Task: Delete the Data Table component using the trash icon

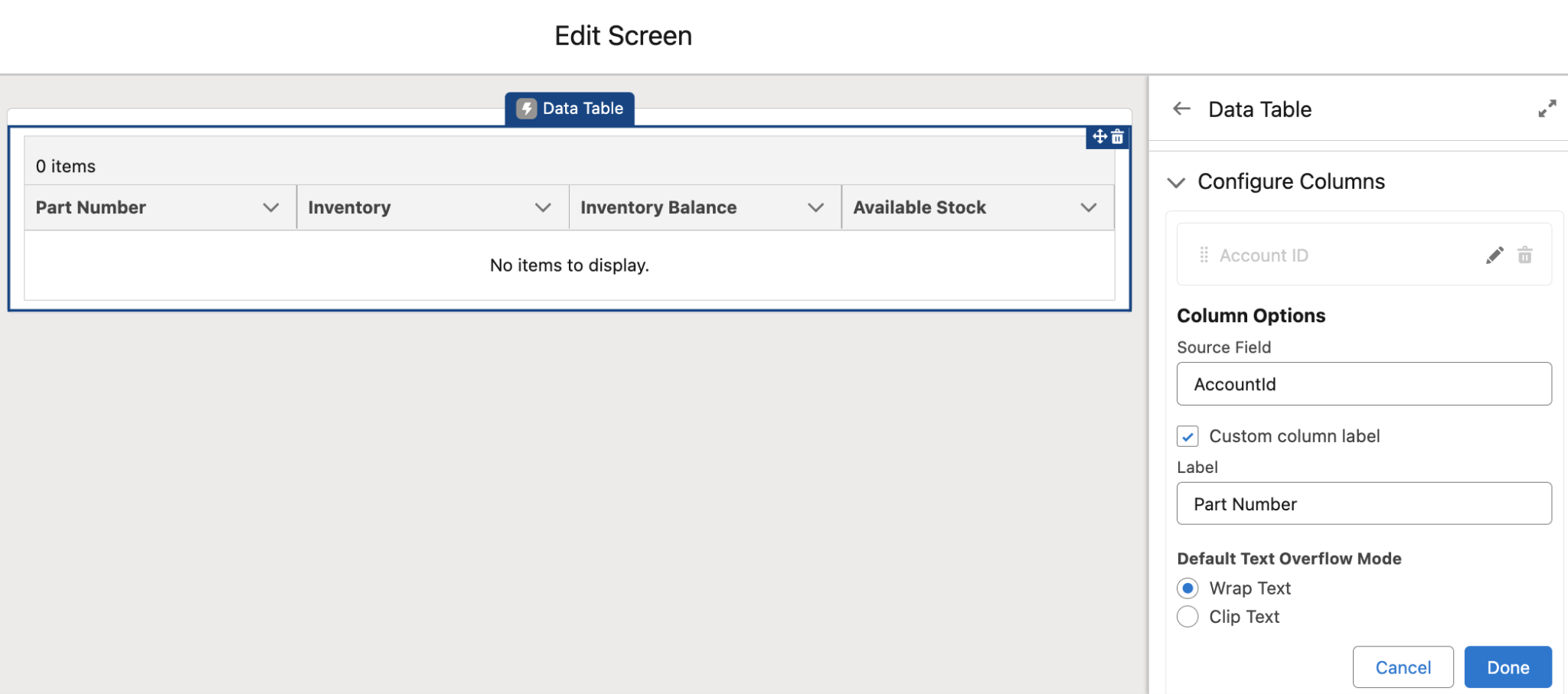Action: 1118,138
